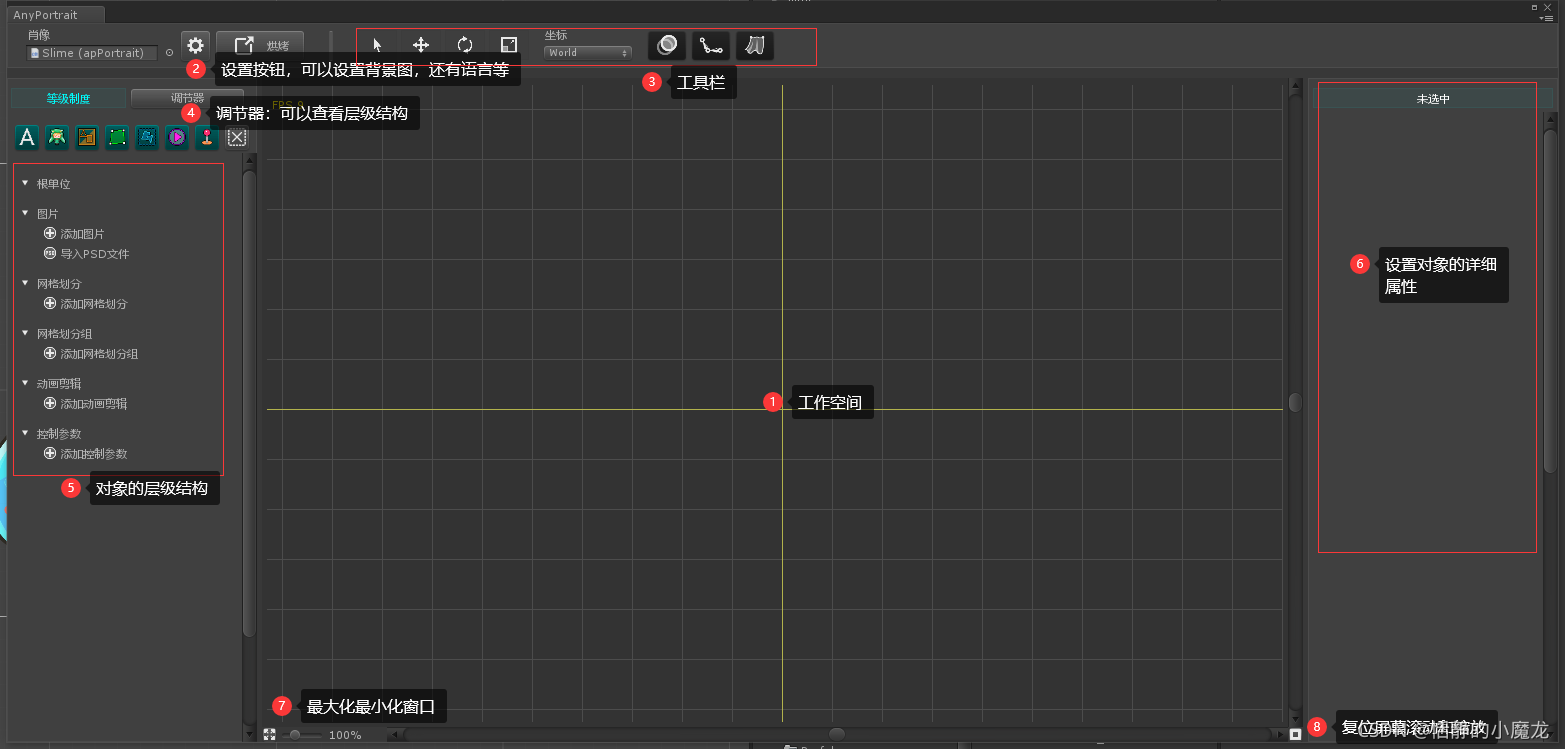Select the arrow selection tool
1565x749 pixels.
coord(377,45)
